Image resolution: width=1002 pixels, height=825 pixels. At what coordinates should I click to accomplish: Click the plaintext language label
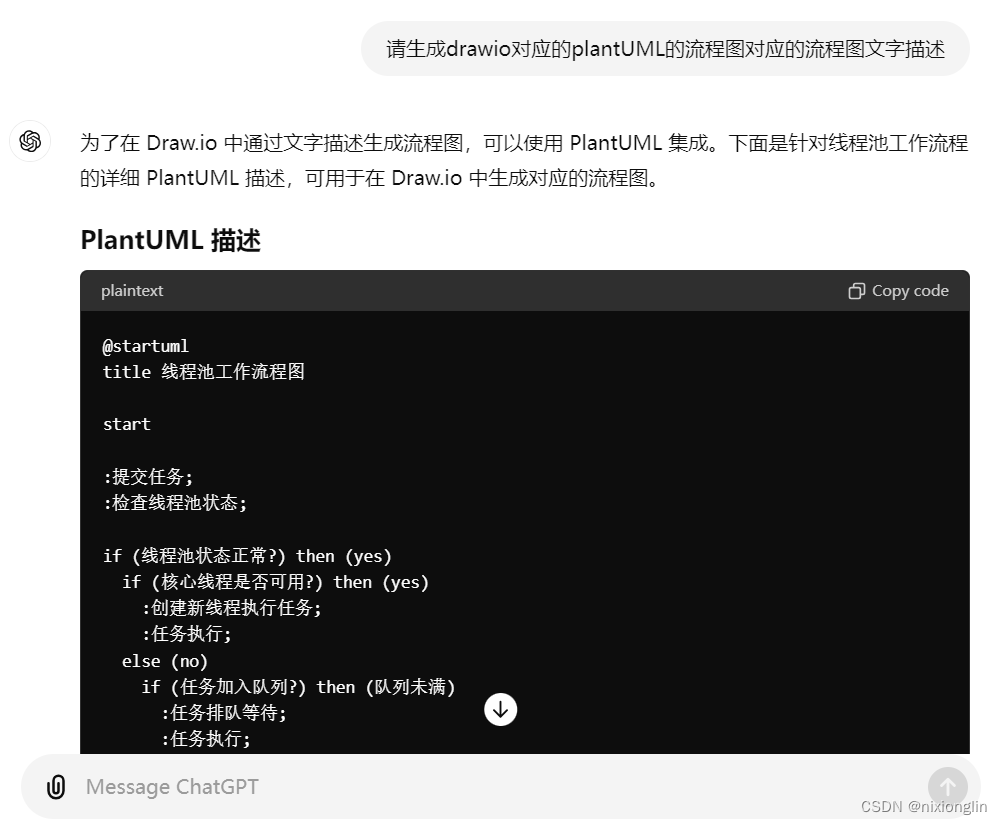click(132, 291)
